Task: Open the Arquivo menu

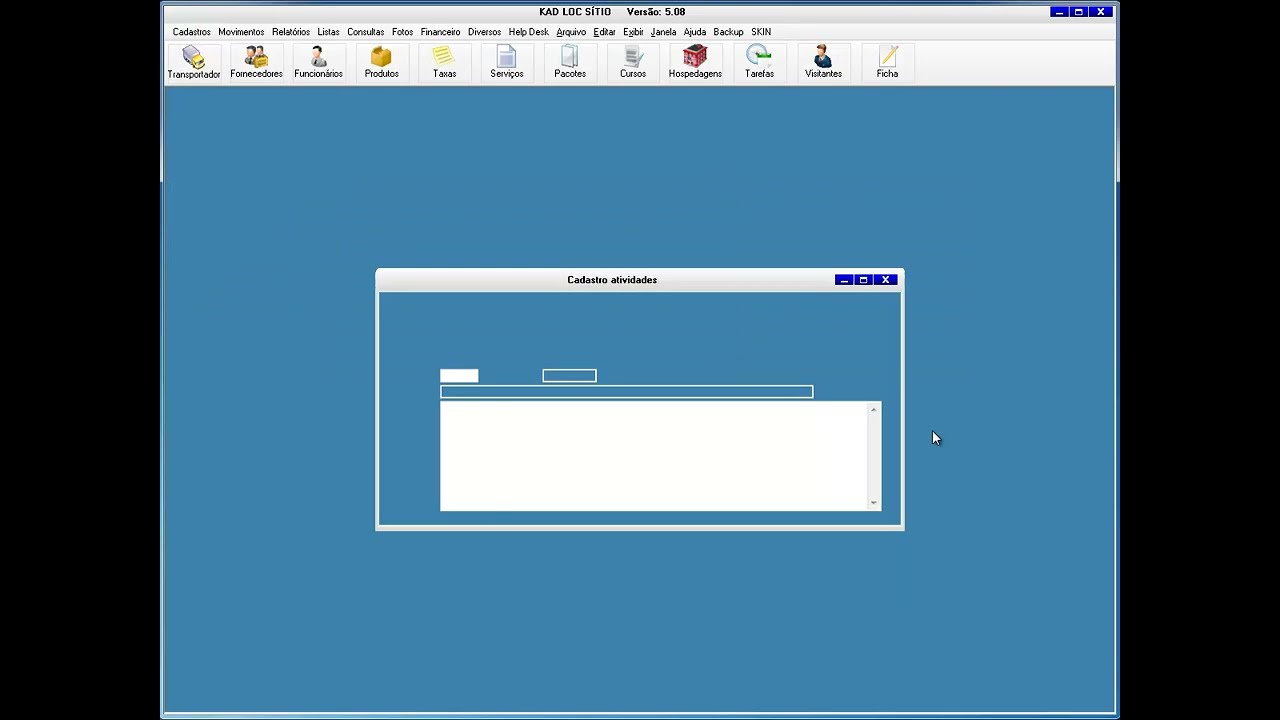Action: 571,32
